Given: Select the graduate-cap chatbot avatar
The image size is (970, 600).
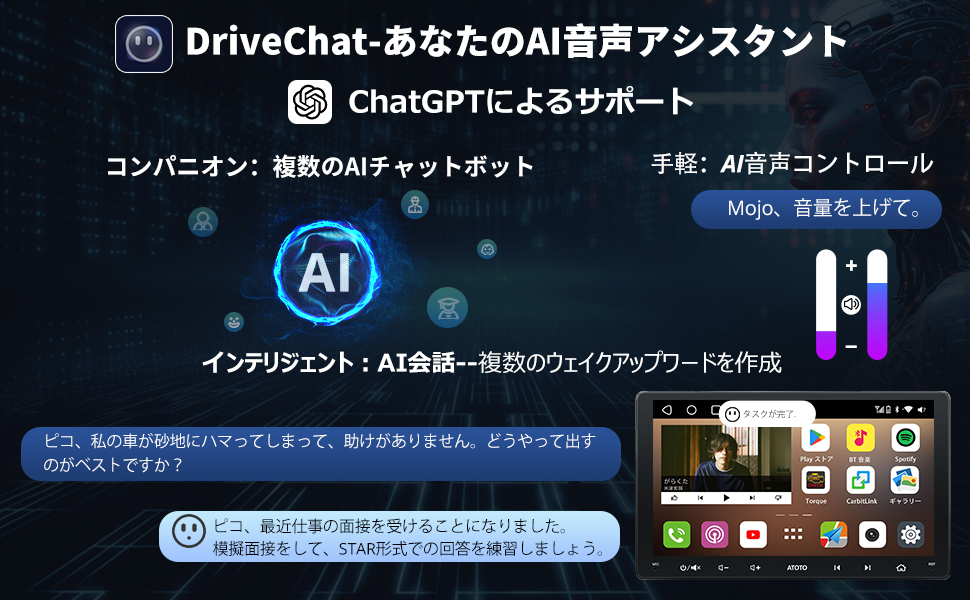Looking at the screenshot, I should pyautogui.click(x=447, y=307).
